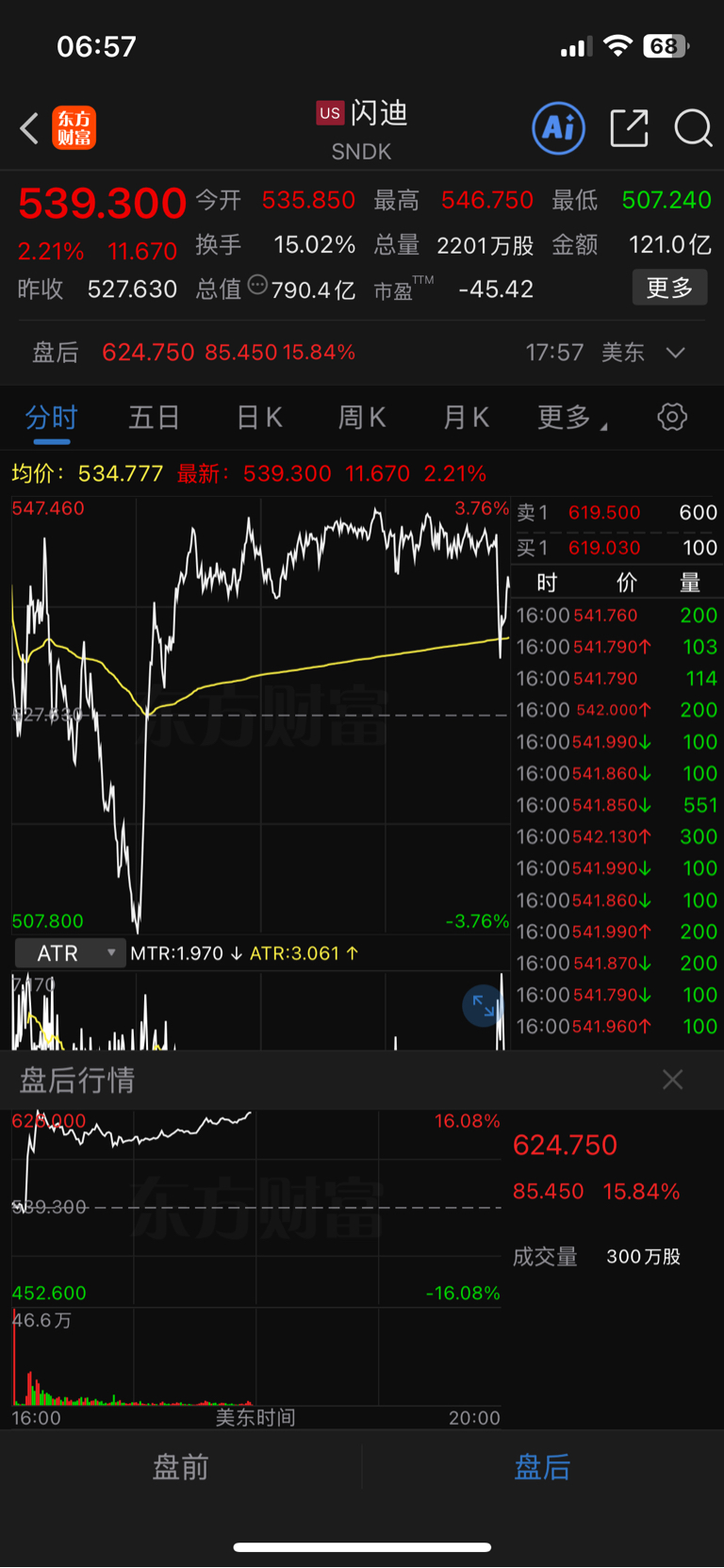Screen dimensions: 724x1568
Task: Tap the back arrow icon
Action: click(x=29, y=128)
